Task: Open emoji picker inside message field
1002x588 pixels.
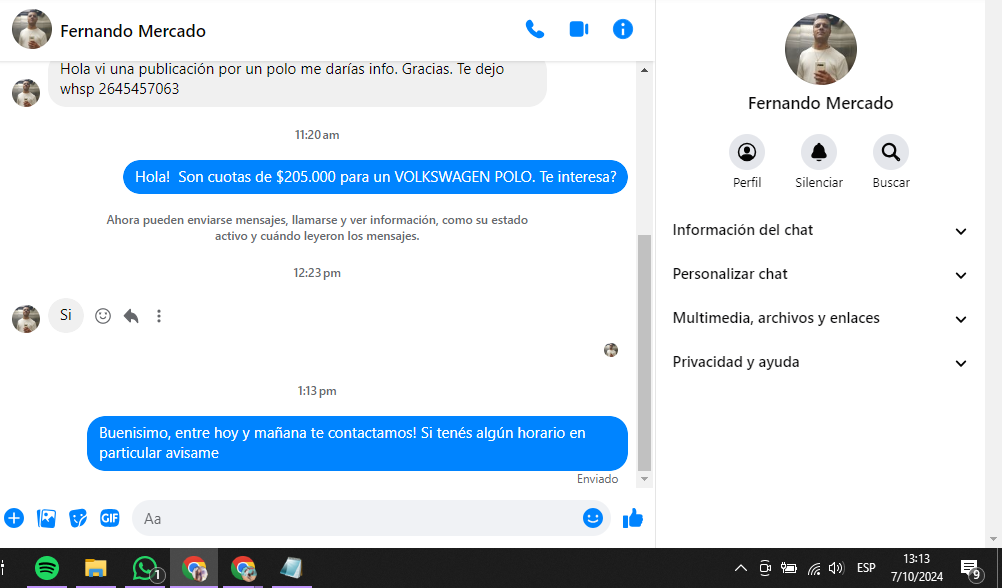Action: [x=592, y=518]
